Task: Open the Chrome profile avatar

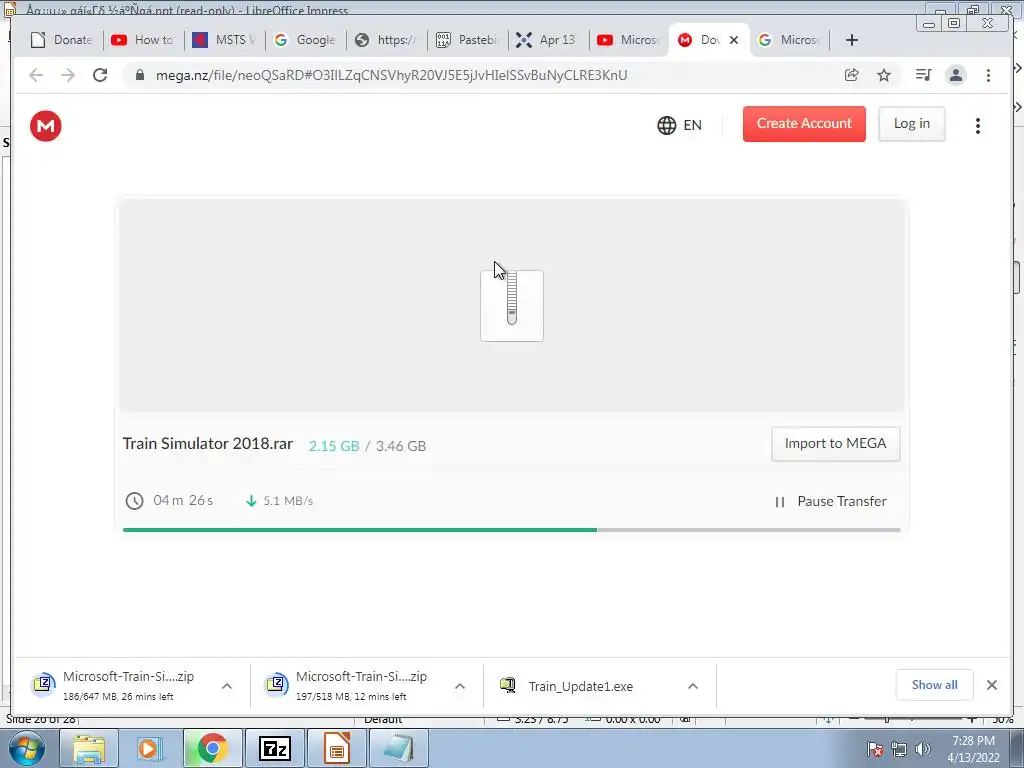Action: point(956,75)
